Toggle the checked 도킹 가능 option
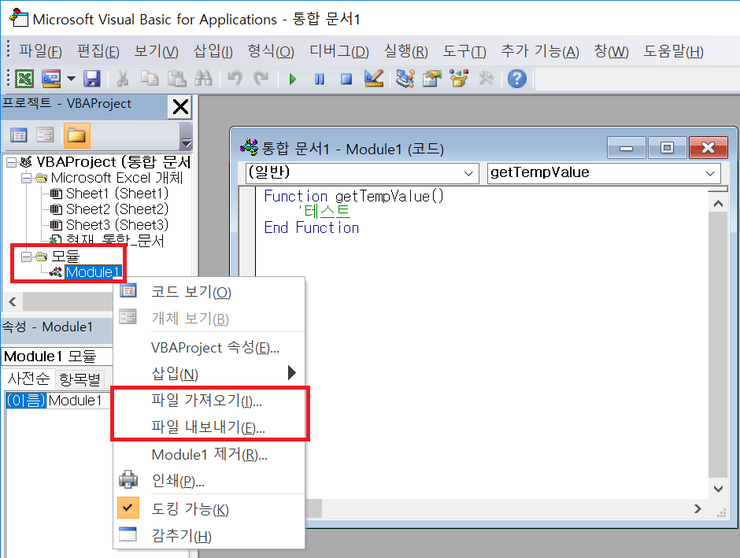Screen dimensions: 740x558 pos(190,509)
